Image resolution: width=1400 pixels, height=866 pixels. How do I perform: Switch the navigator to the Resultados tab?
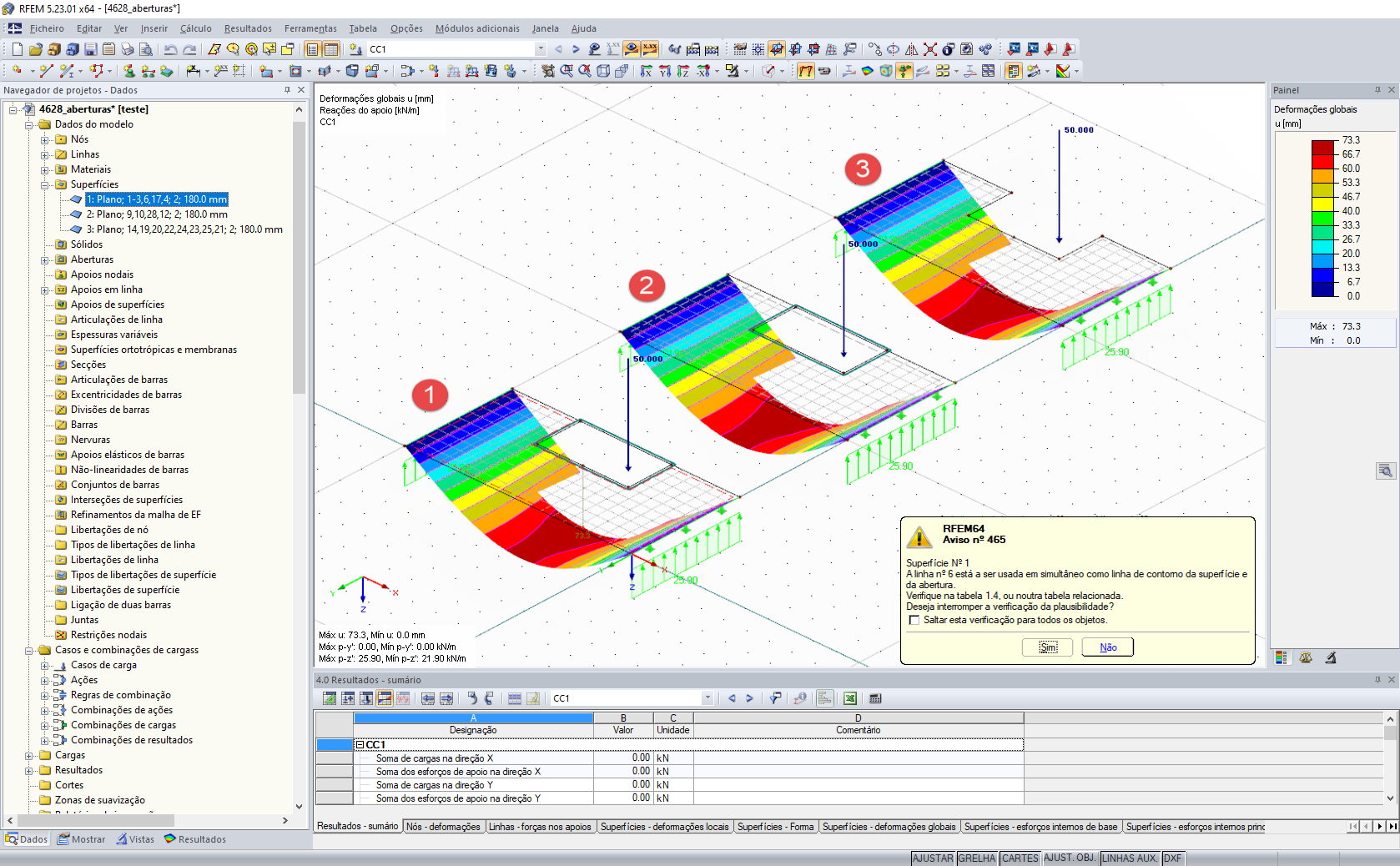click(194, 839)
